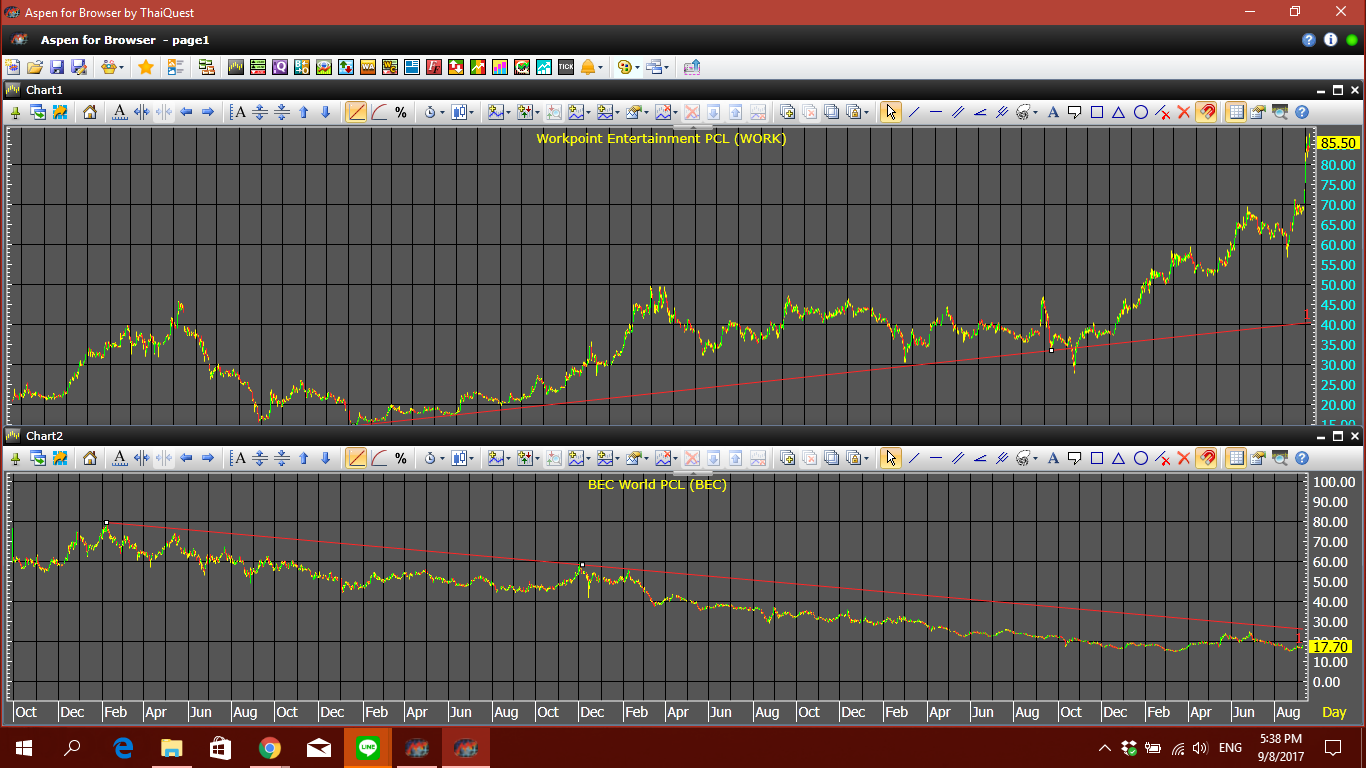Image resolution: width=1366 pixels, height=768 pixels.
Task: Click the red FF icon in main toolbar
Action: (434, 67)
